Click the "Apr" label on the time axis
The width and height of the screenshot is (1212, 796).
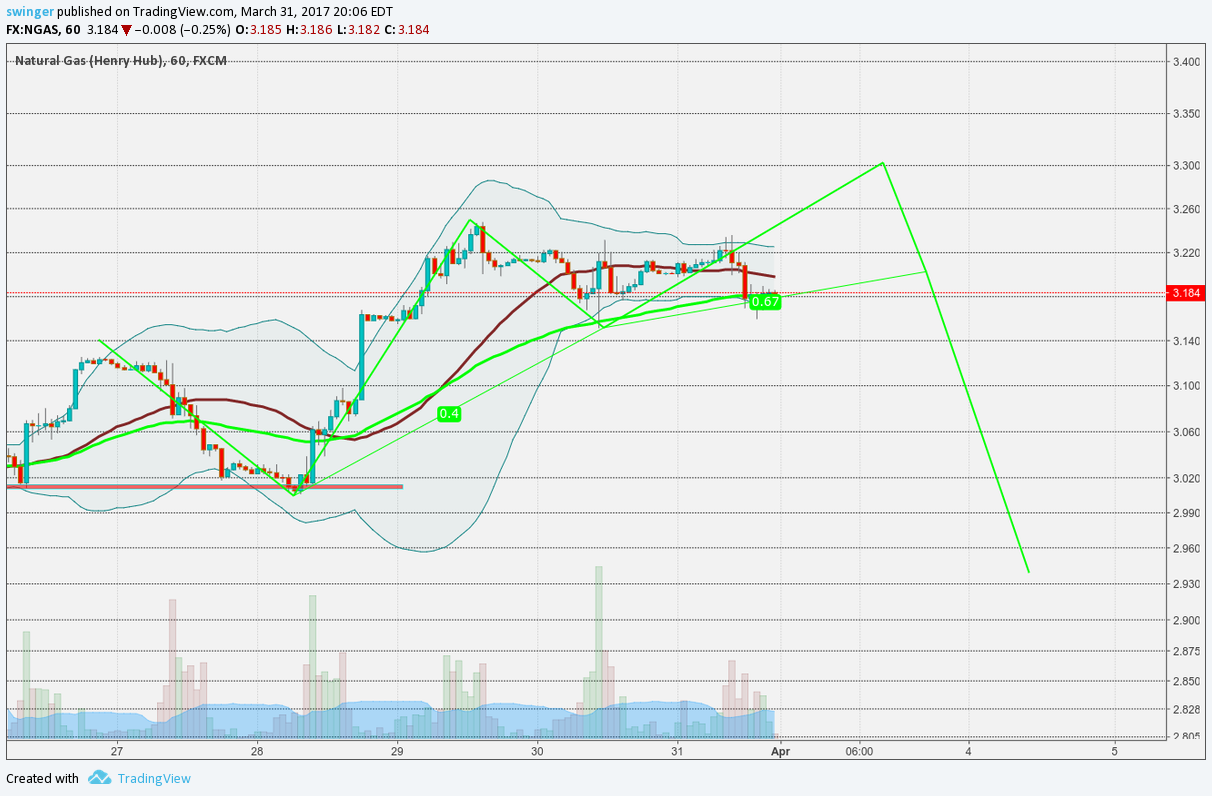(782, 751)
